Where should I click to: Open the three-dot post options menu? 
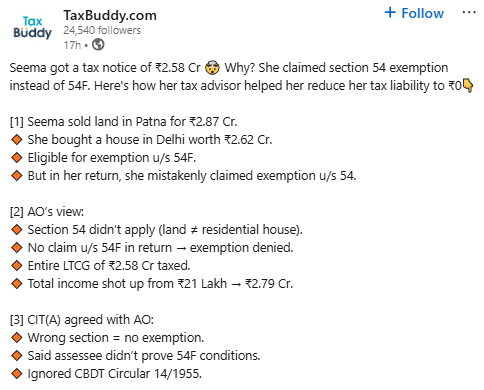[x=469, y=13]
